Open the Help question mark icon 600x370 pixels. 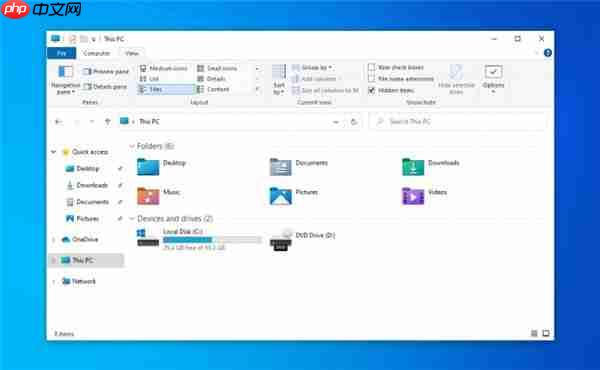coord(548,53)
